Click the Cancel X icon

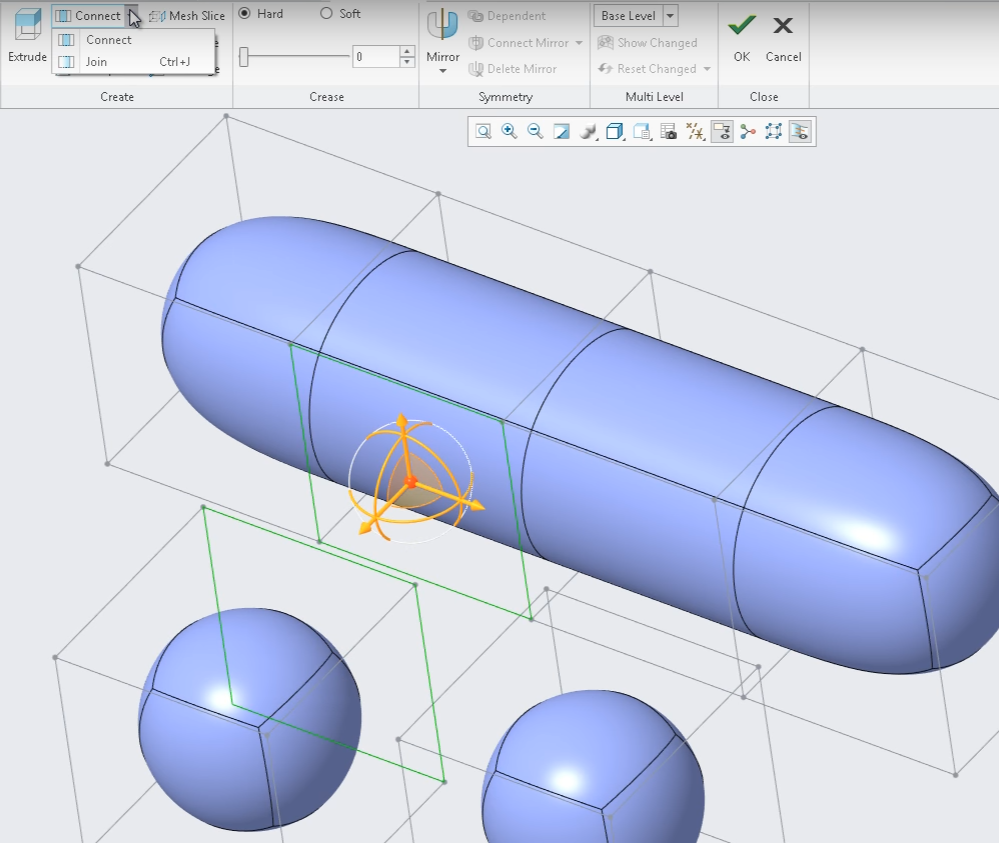pyautogui.click(x=783, y=25)
